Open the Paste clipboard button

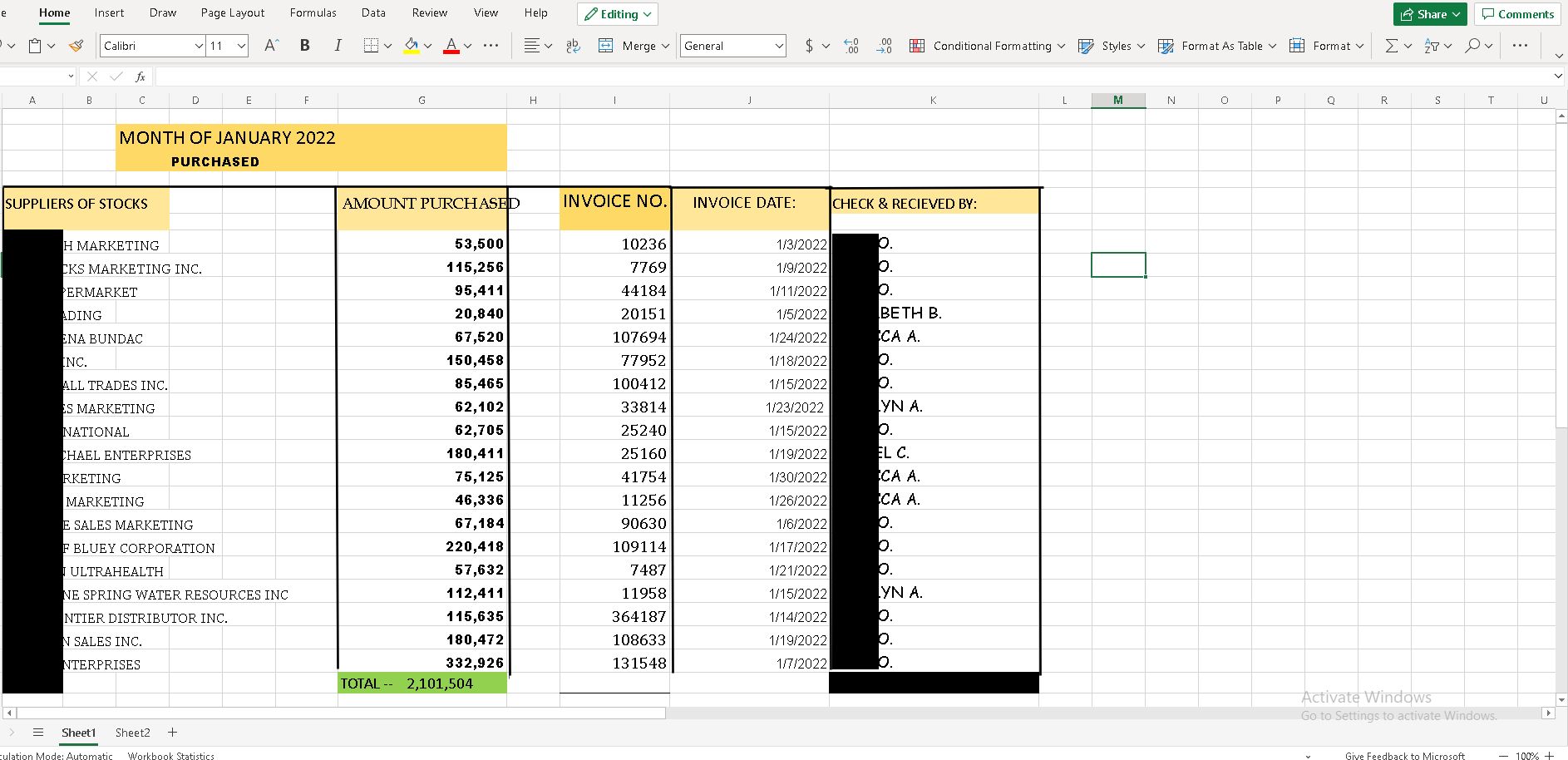[35, 46]
